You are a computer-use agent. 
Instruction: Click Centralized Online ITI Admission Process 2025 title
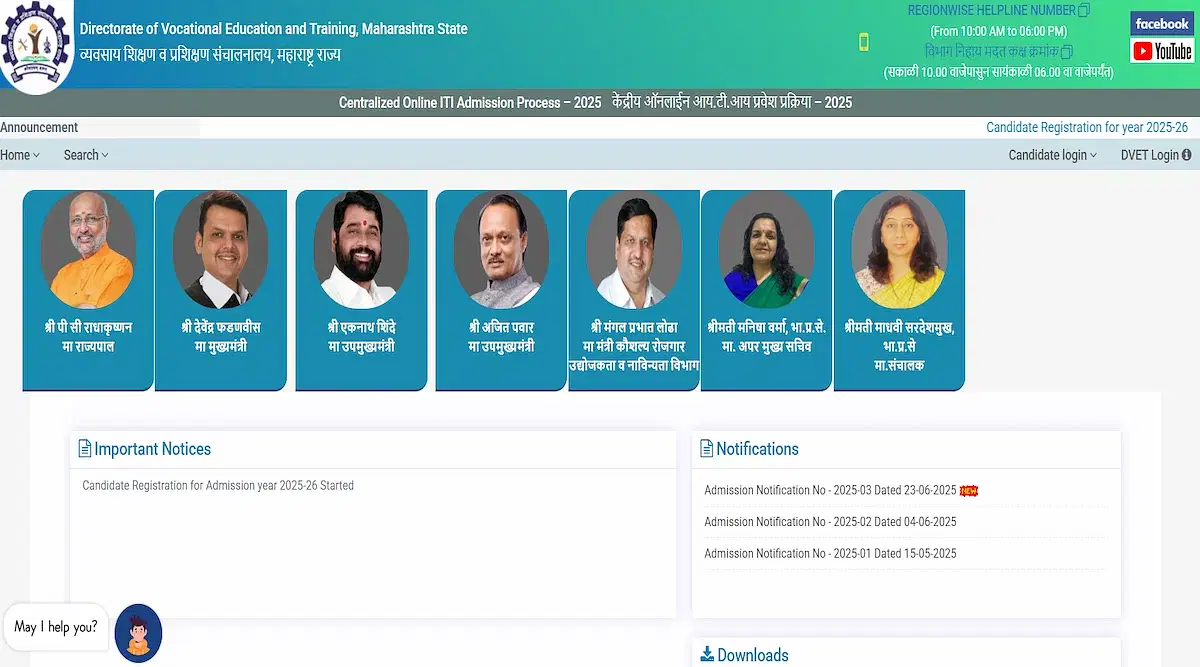(470, 103)
